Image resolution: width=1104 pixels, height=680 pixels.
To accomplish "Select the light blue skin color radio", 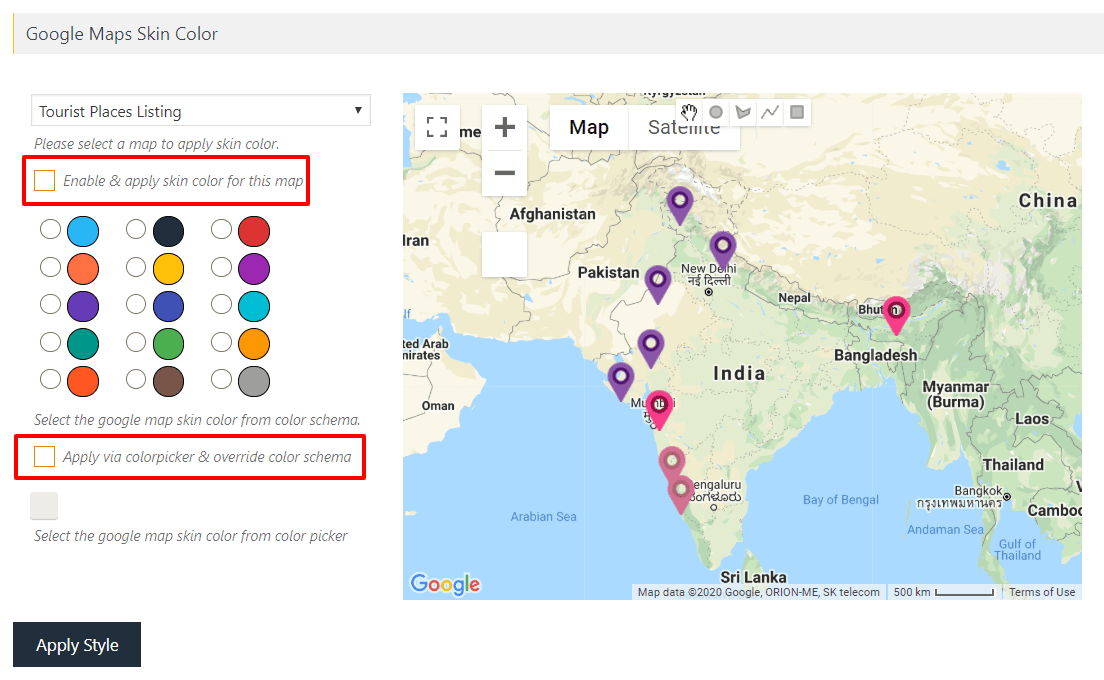I will coord(50,230).
